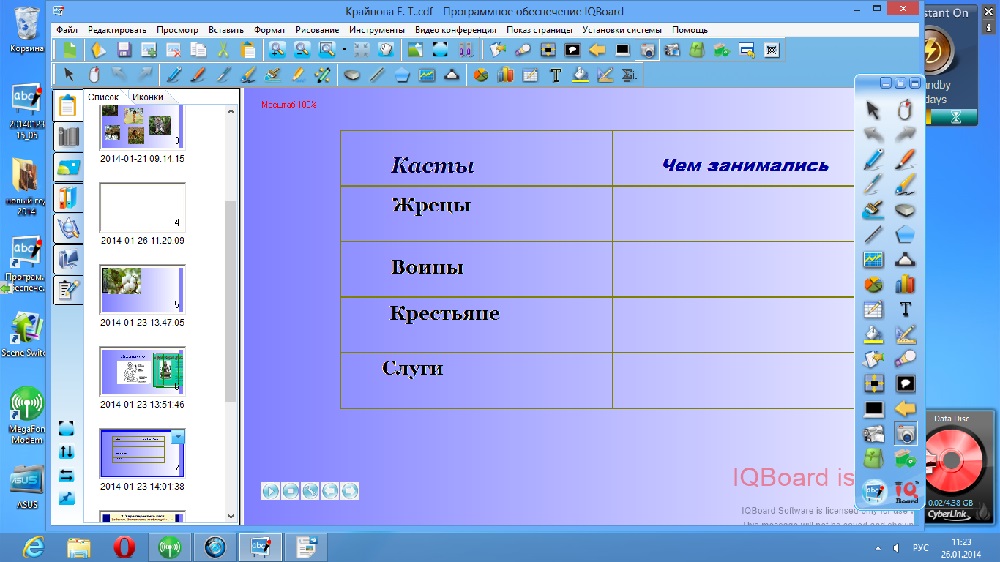
Task: Expand the selected page thumbnail dropdown arrow
Action: click(x=178, y=437)
